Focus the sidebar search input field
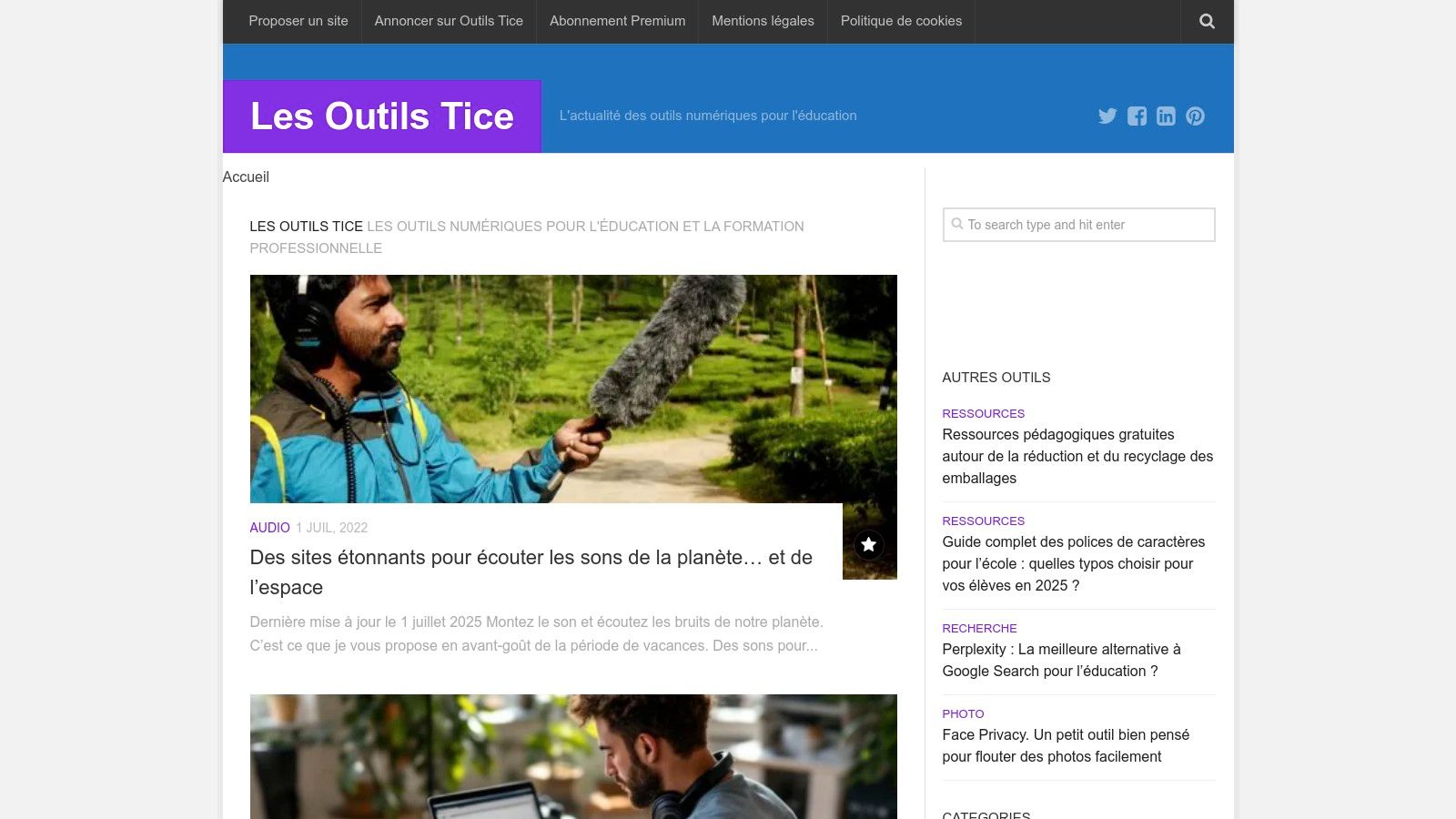Viewport: 1456px width, 819px height. [x=1078, y=225]
